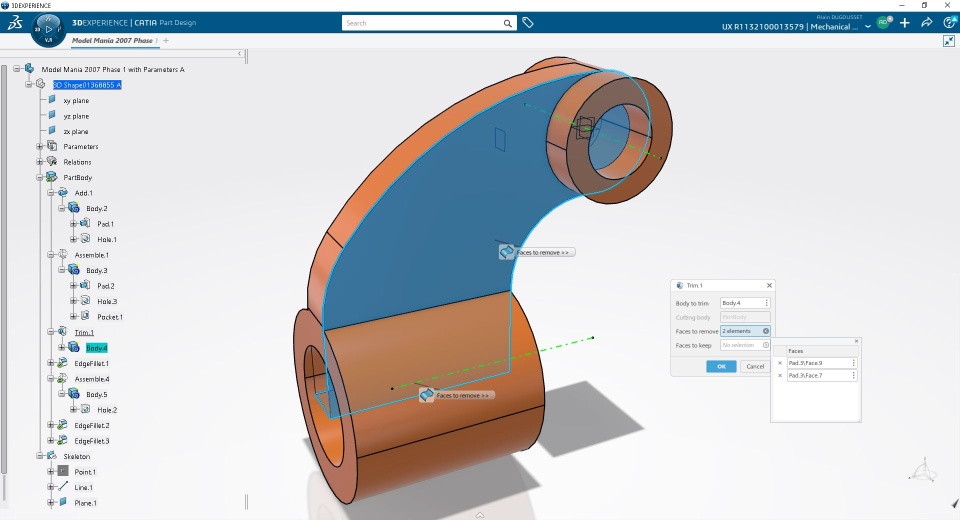Open the user profile avatar
The width and height of the screenshot is (960, 520).
(883, 23)
